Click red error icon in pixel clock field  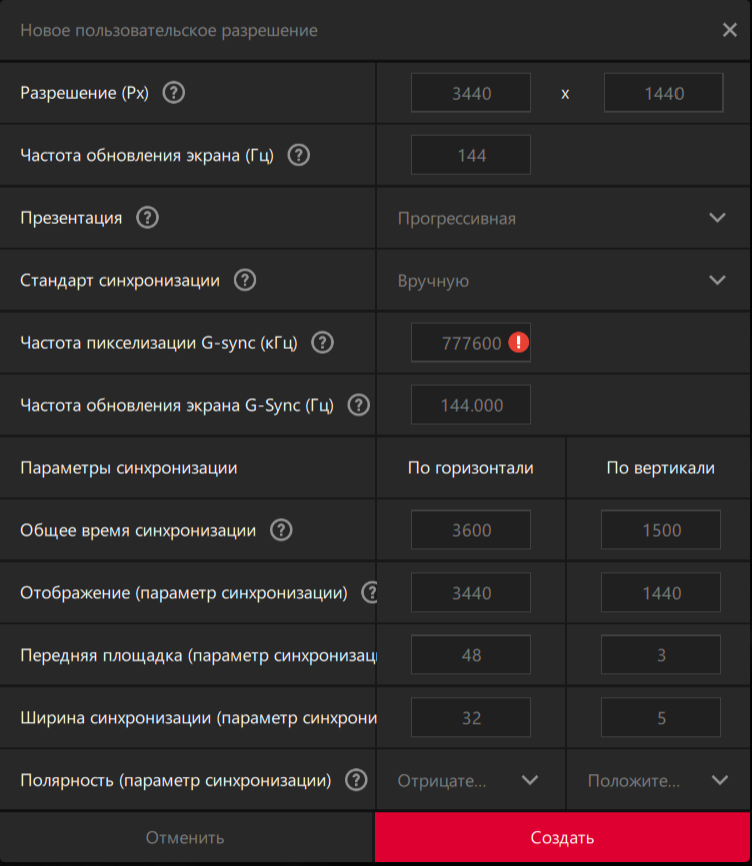point(518,342)
